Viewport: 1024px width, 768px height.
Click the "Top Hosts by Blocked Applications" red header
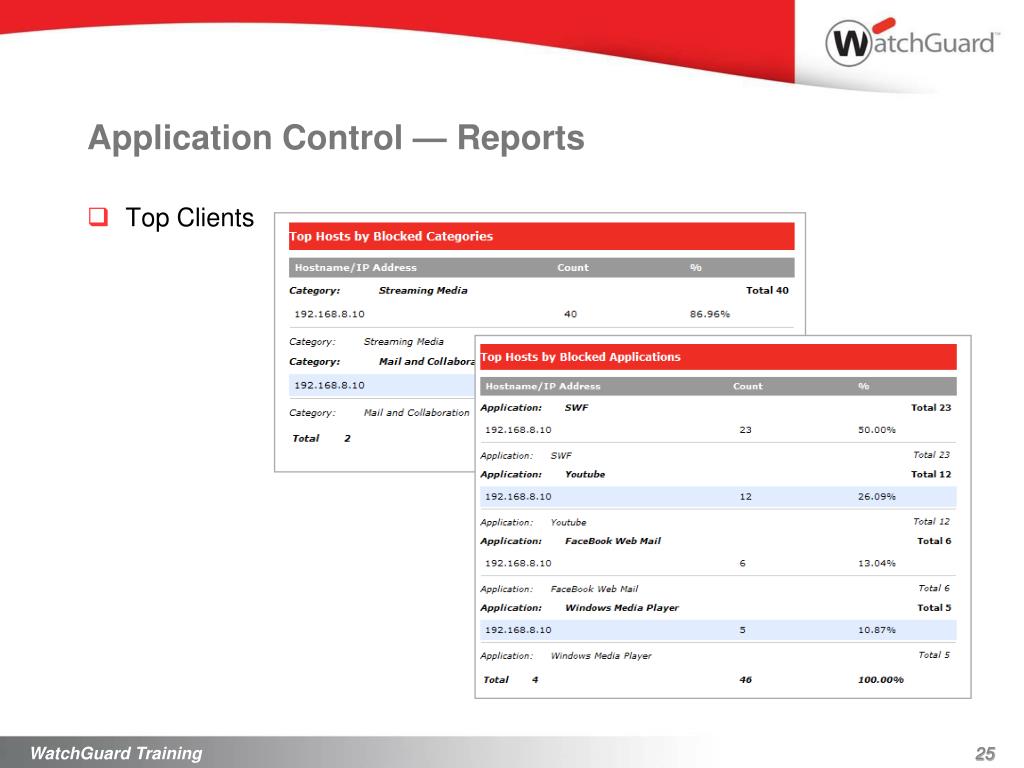(x=718, y=357)
